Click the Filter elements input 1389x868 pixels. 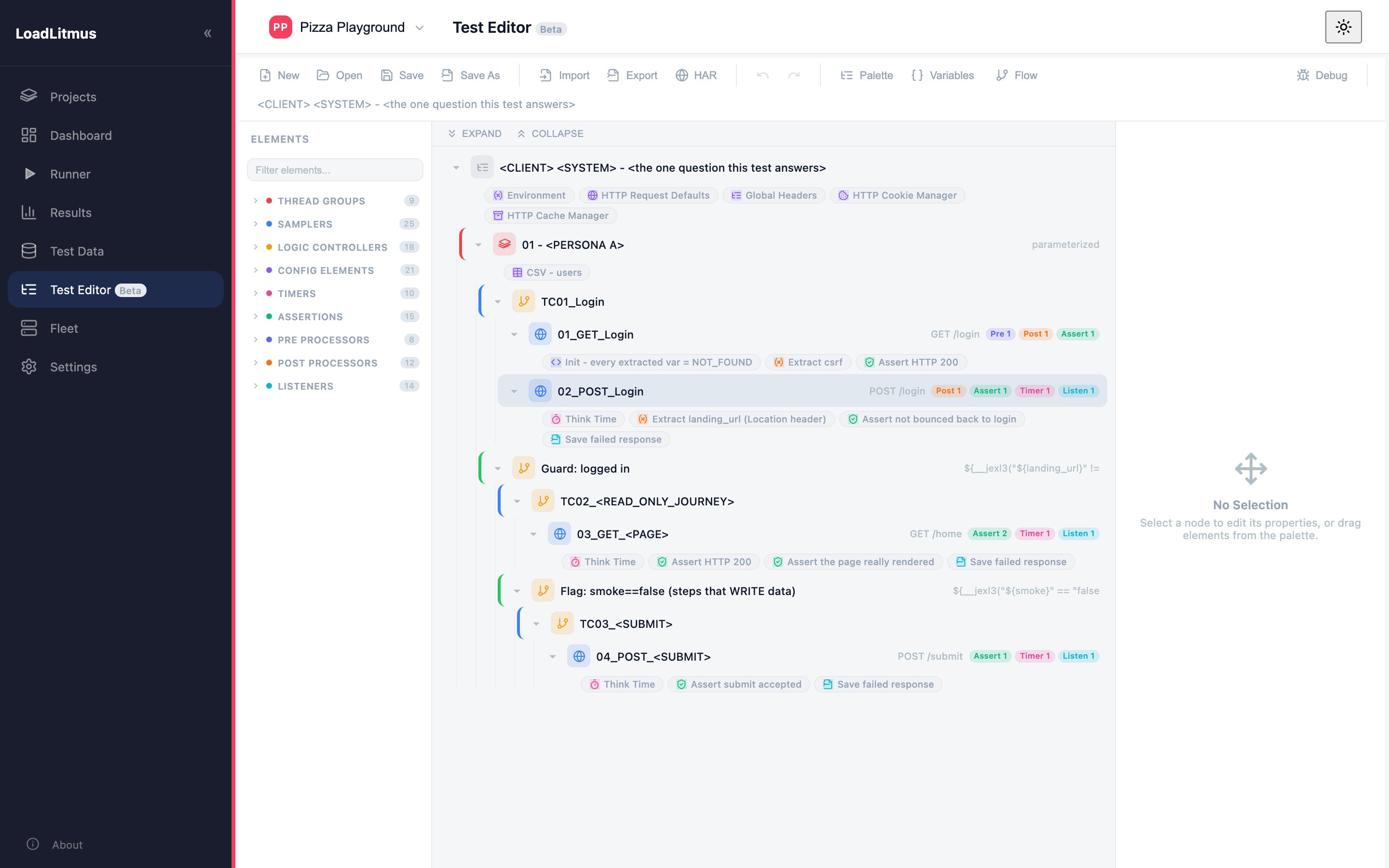pyautogui.click(x=335, y=170)
